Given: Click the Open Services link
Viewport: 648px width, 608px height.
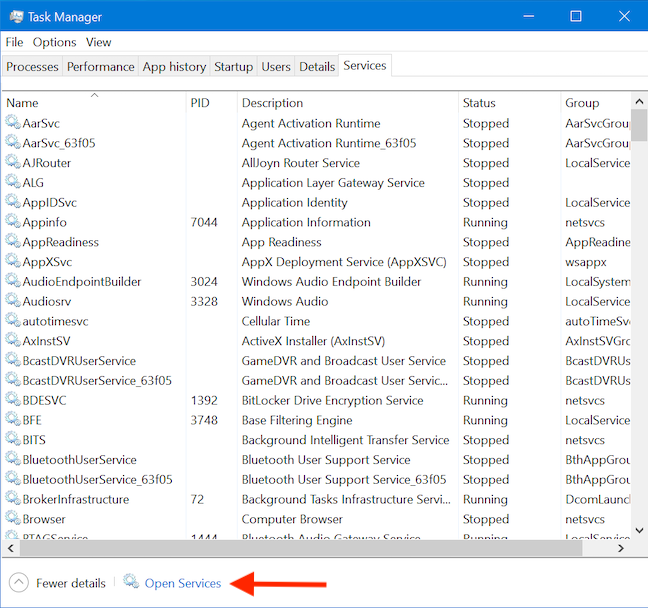Looking at the screenshot, I should click(x=183, y=583).
